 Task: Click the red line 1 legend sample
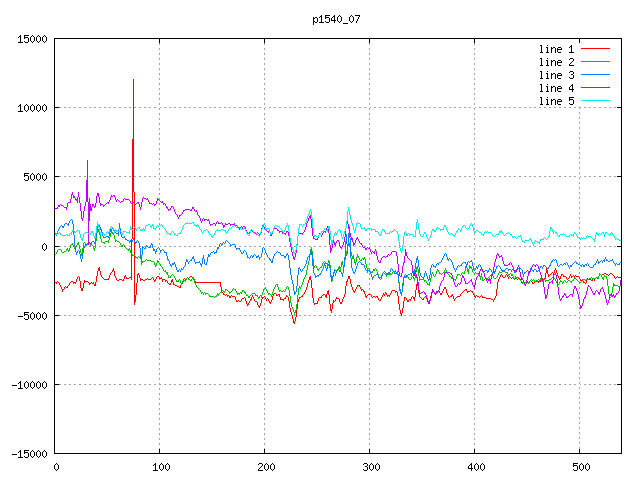(x=595, y=49)
